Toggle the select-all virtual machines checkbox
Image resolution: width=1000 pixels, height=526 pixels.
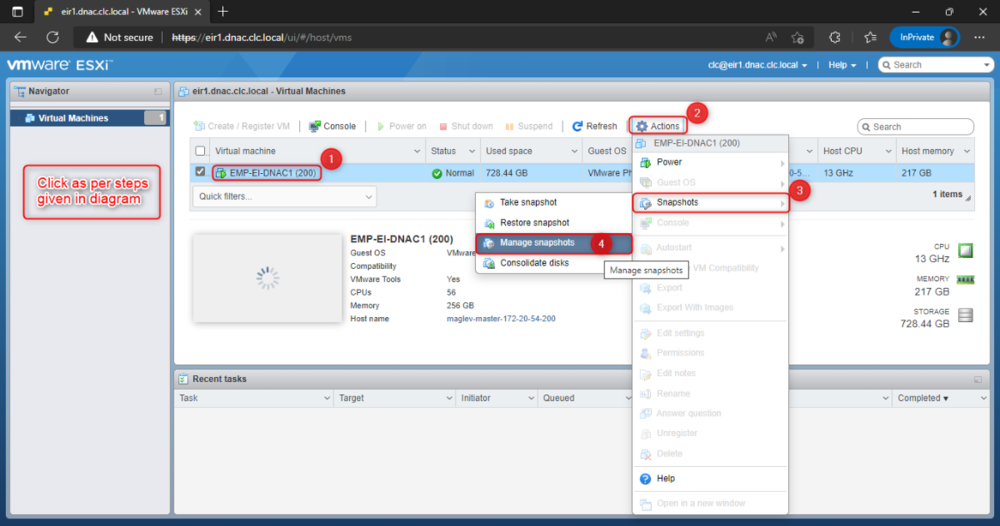[x=200, y=151]
